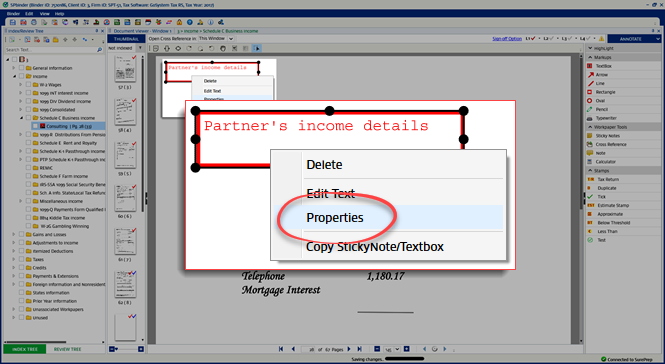This screenshot has height=364, width=665.
Task: Tick the Unused folder checkbox
Action: point(21,317)
